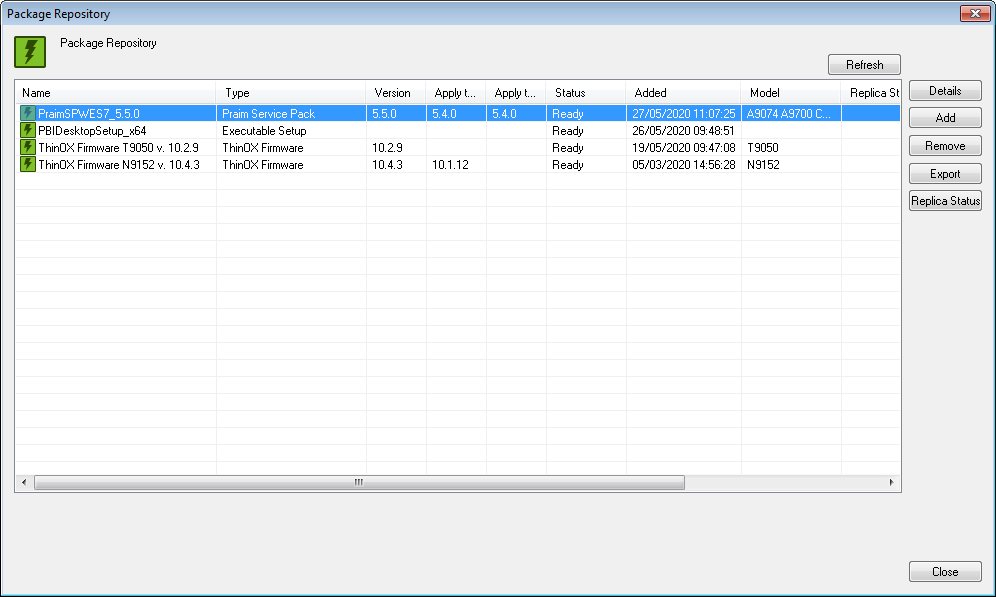Click the version 10.4.3 cell
The height and width of the screenshot is (597, 996).
387,165
